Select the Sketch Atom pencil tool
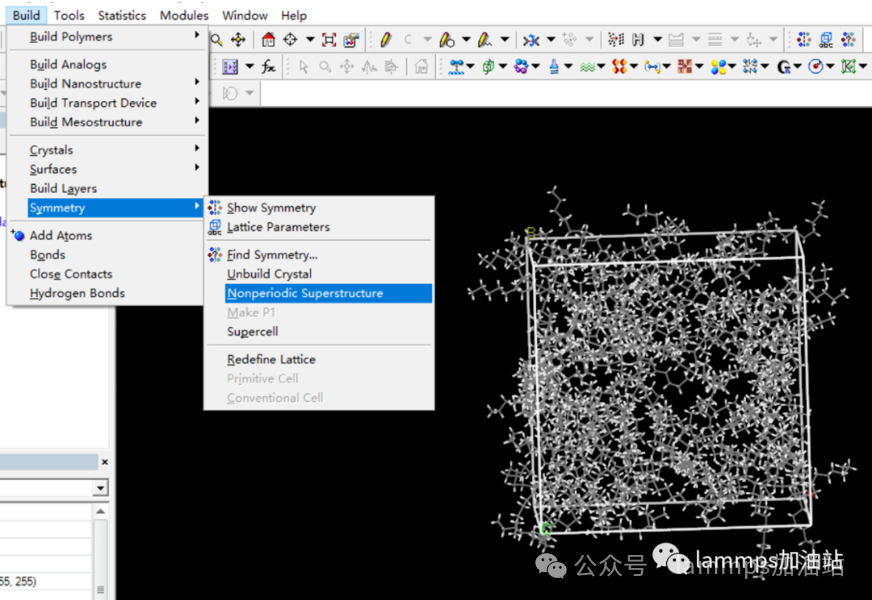Viewport: 872px width, 600px height. [x=385, y=39]
